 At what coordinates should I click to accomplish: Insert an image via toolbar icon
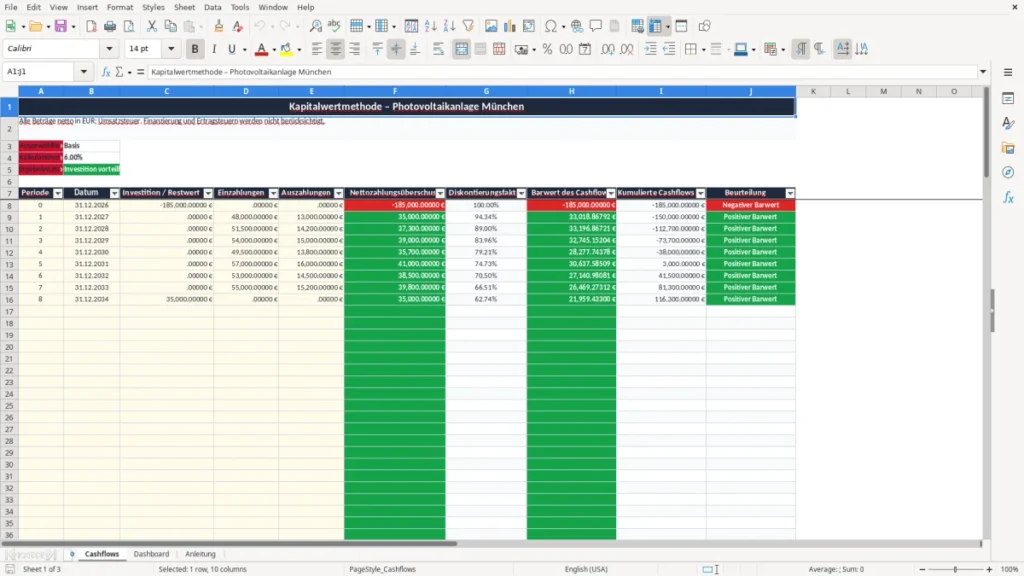tap(491, 26)
